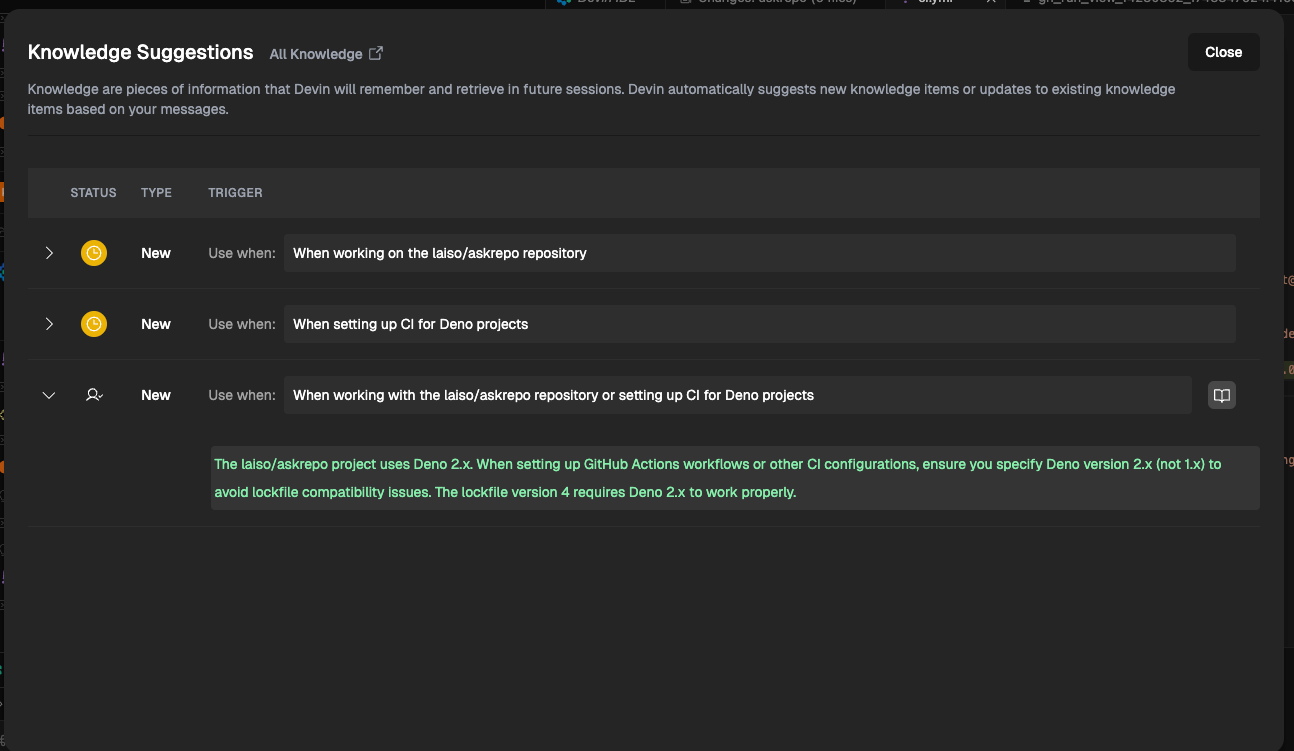The width and height of the screenshot is (1294, 751).
Task: Click the green knowledge content text about Deno 2.x
Action: point(735,478)
